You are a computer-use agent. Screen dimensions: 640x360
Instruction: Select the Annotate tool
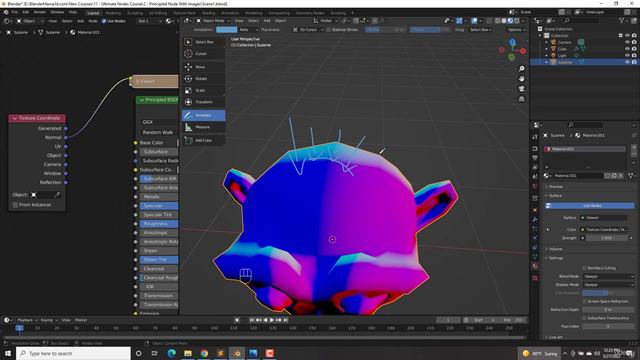tap(203, 115)
